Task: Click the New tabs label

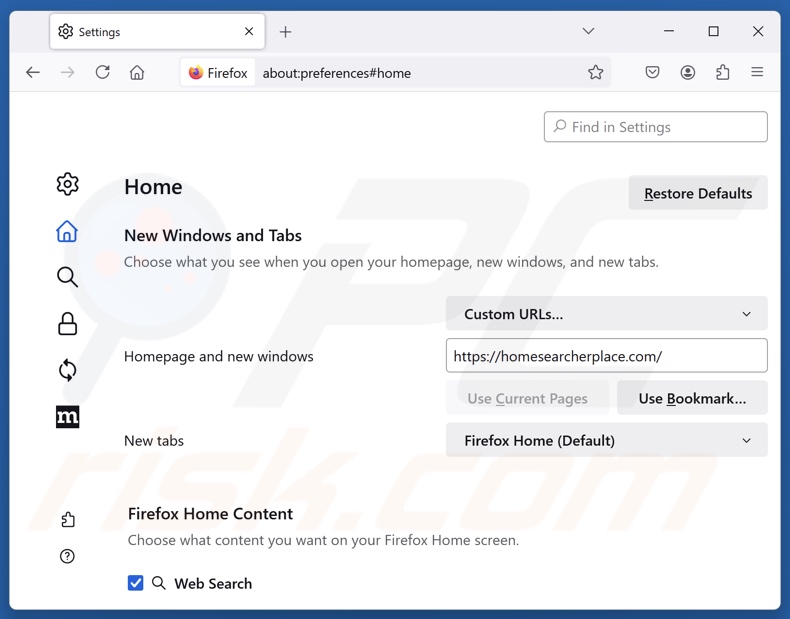Action: point(154,441)
